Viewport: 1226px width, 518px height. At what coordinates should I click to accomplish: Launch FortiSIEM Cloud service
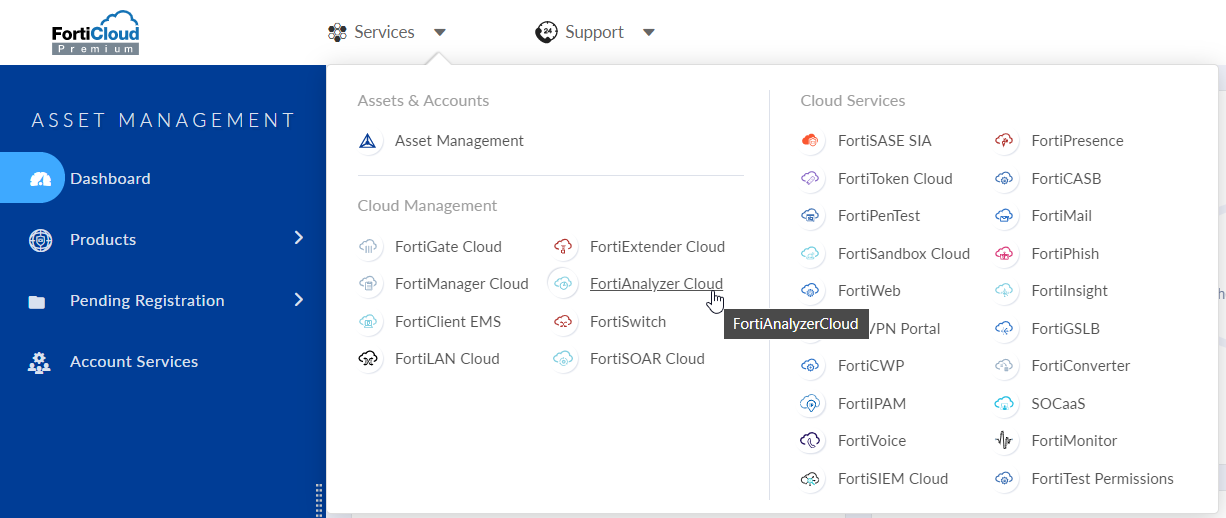click(892, 479)
